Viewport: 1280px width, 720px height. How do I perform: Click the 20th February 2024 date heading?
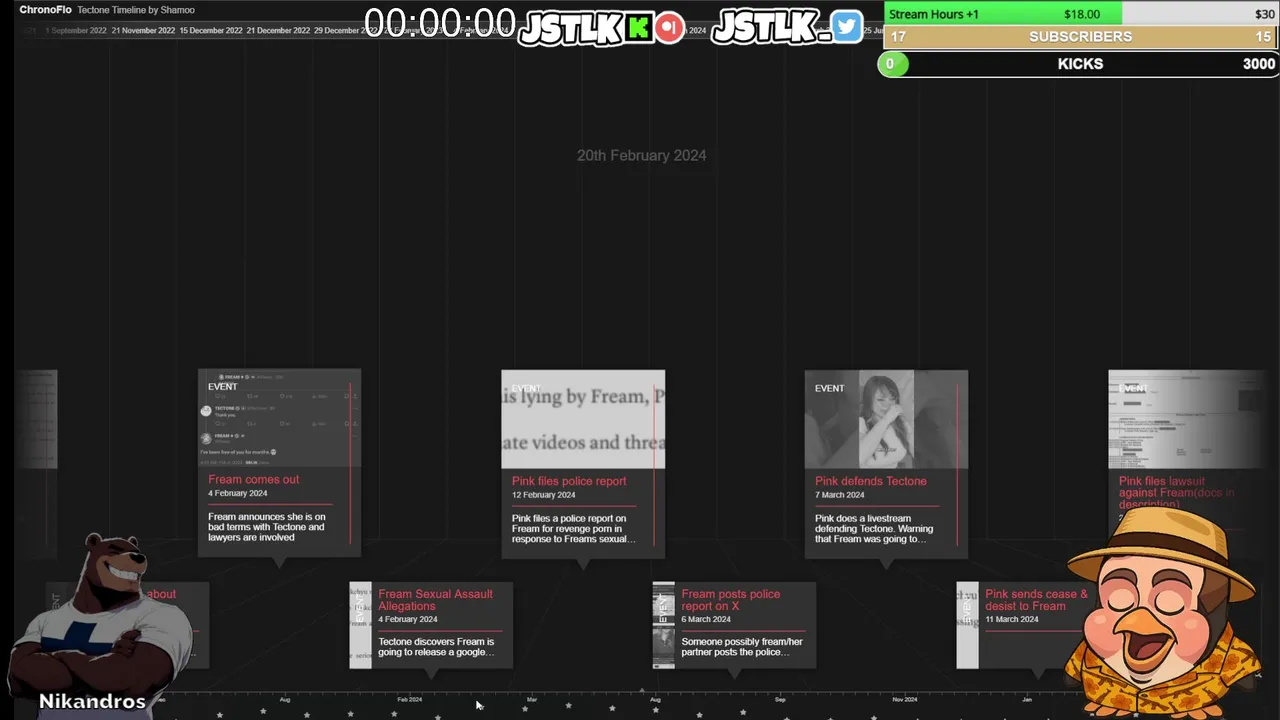(642, 155)
